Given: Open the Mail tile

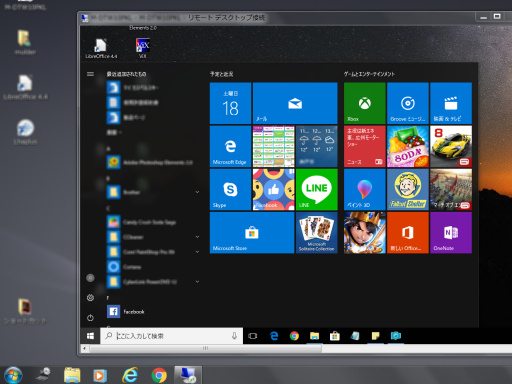Looking at the screenshot, I should point(295,103).
